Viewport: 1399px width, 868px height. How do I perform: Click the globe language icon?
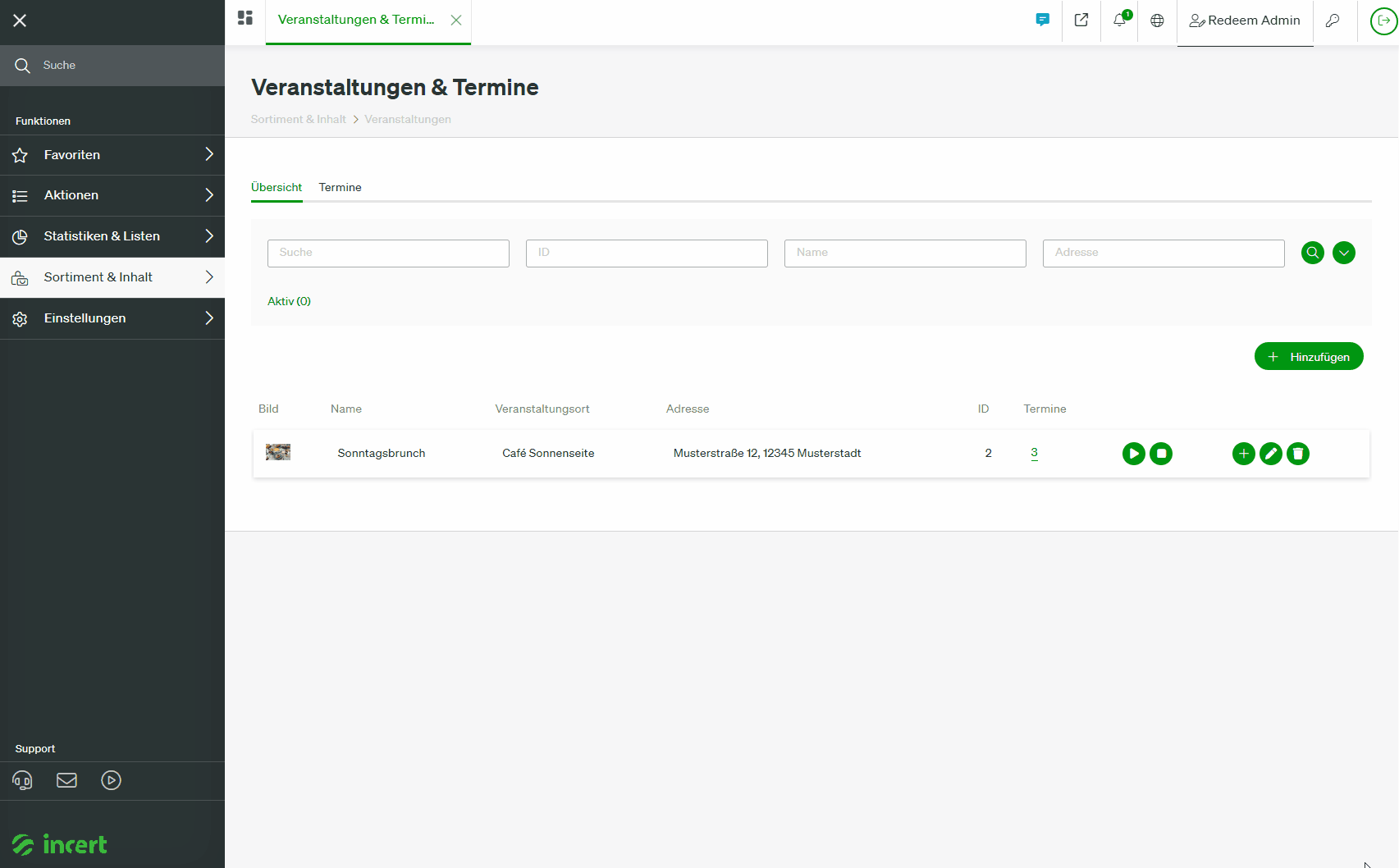(1157, 21)
